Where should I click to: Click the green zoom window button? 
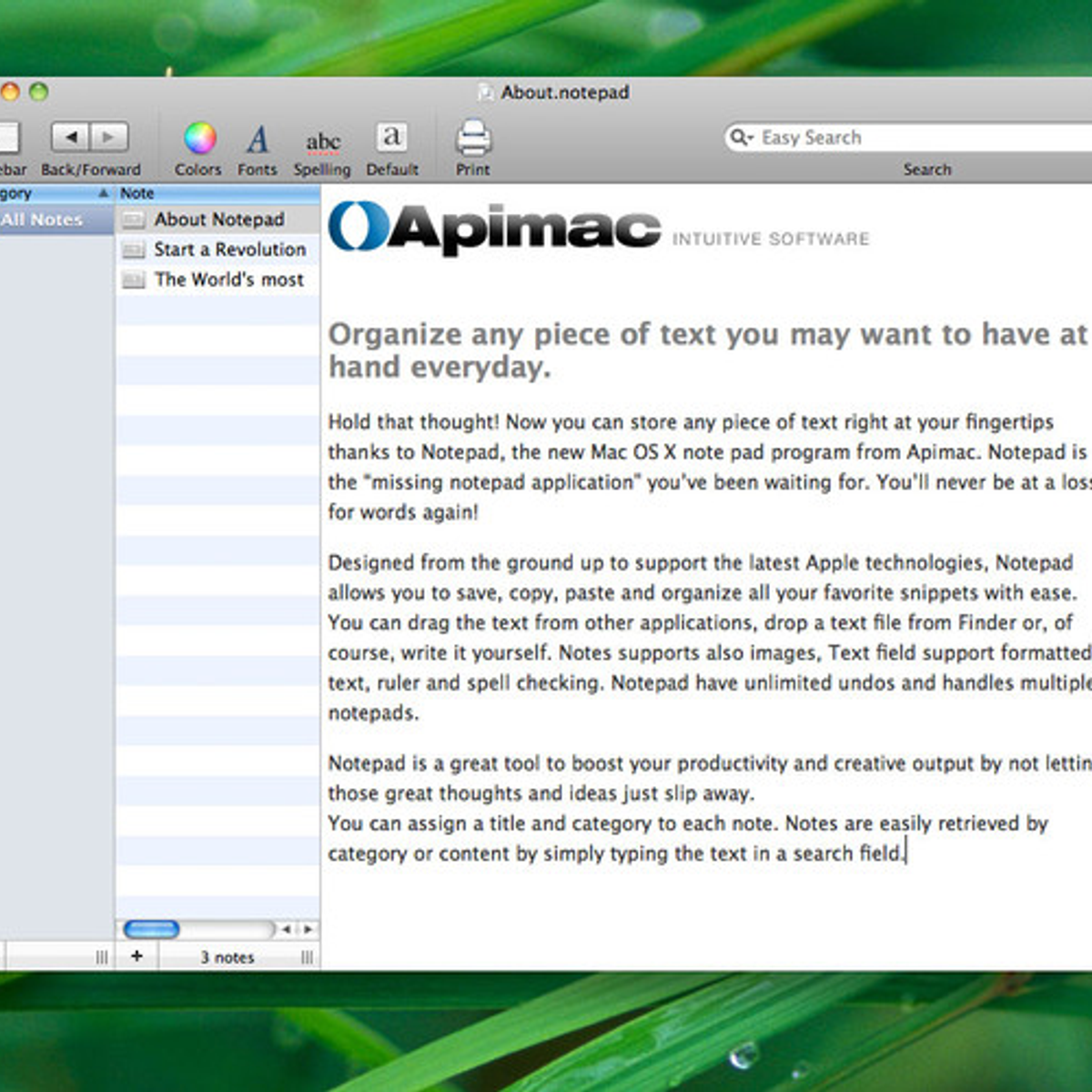point(38,92)
